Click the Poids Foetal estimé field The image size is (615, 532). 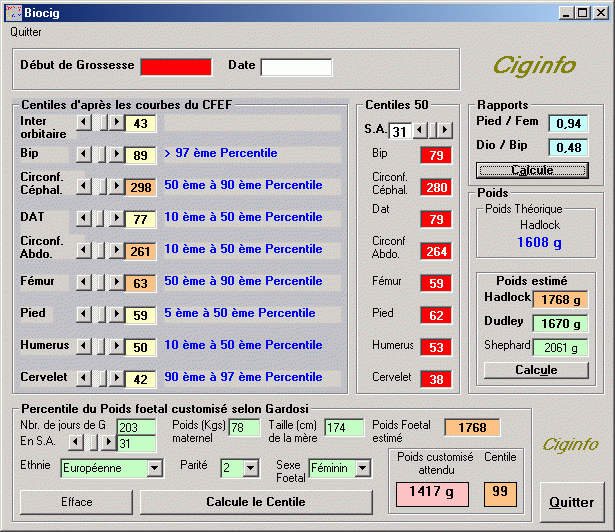coord(472,428)
